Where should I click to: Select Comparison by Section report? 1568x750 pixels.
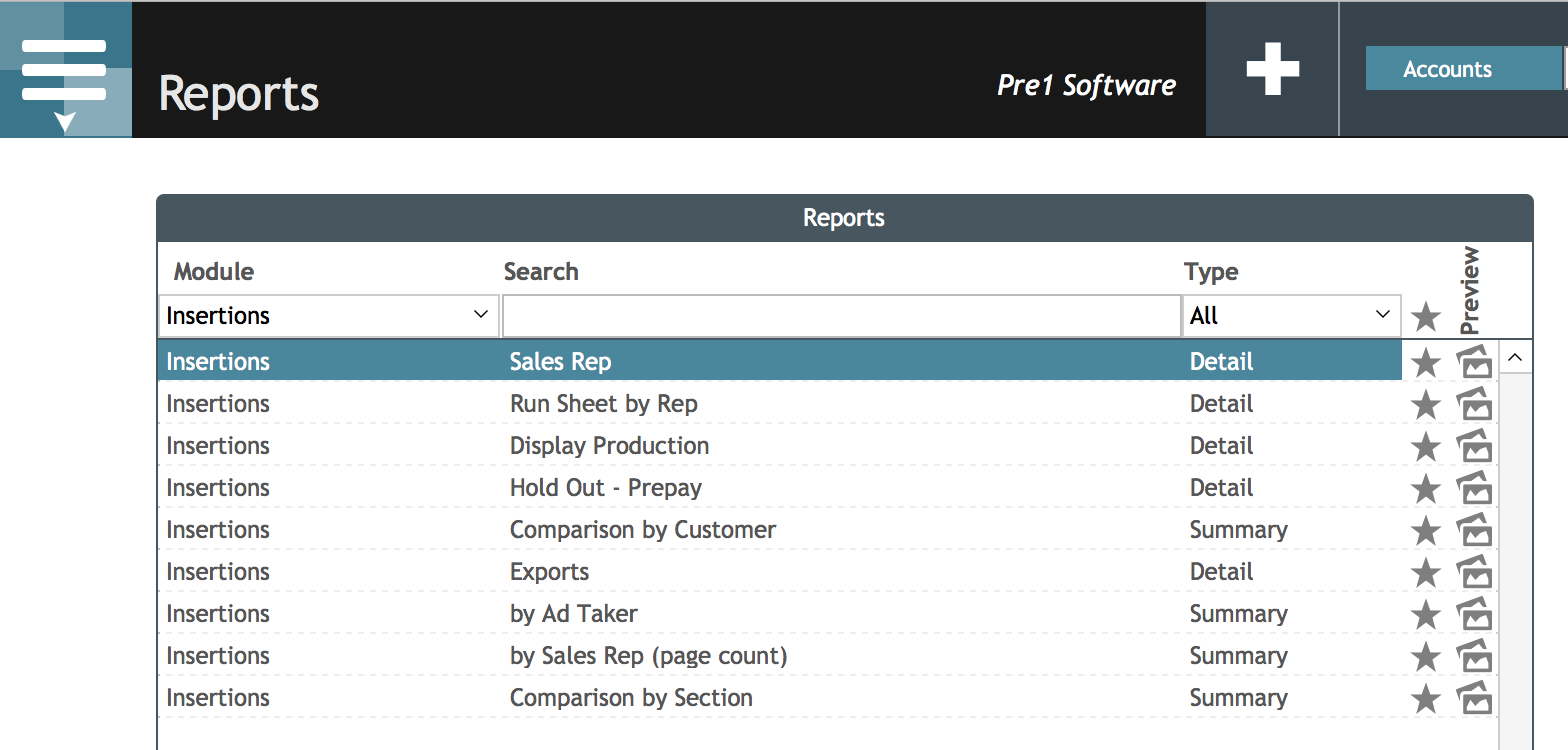coord(631,698)
